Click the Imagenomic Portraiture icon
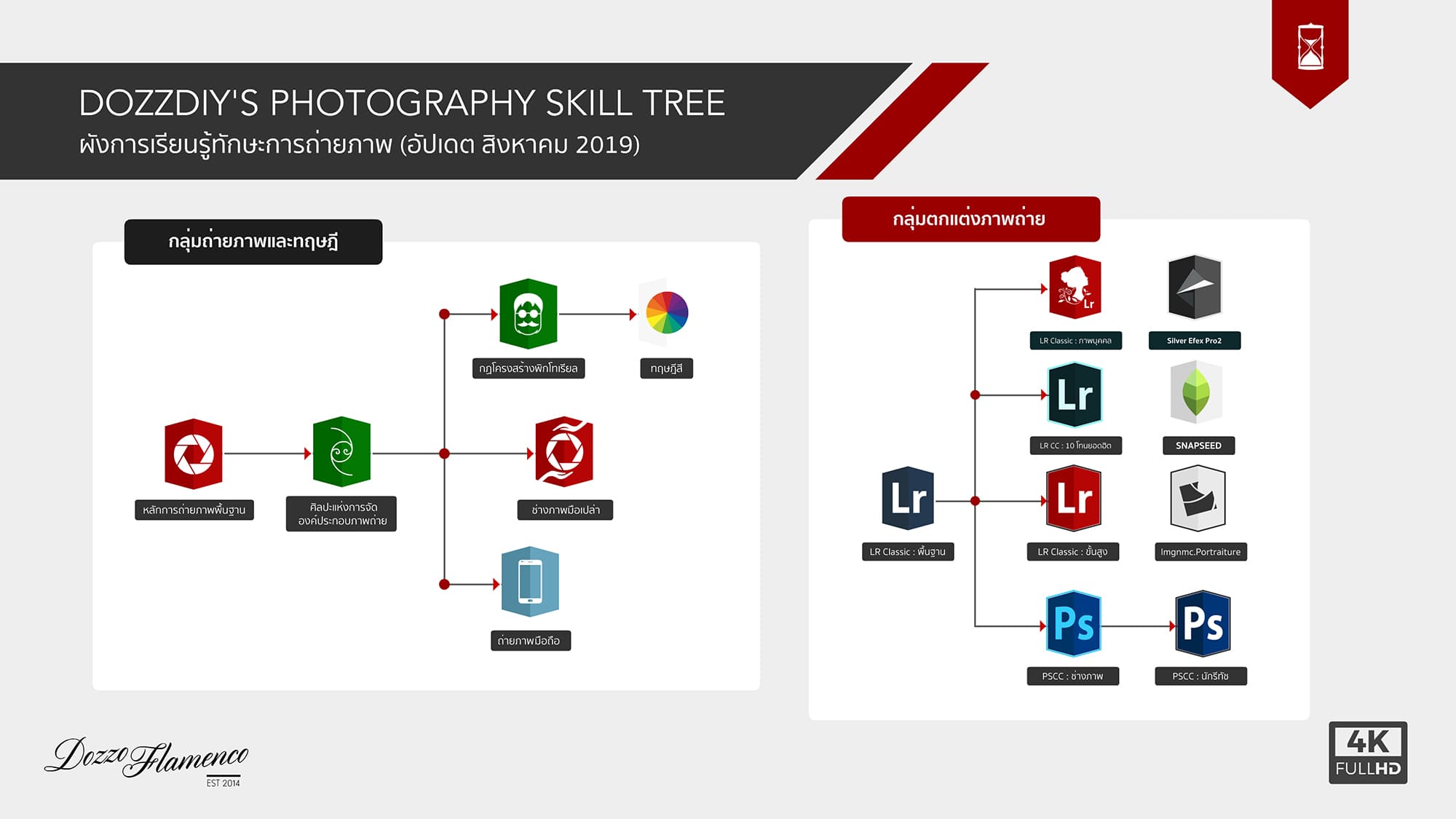The height and width of the screenshot is (819, 1456). point(1198,499)
